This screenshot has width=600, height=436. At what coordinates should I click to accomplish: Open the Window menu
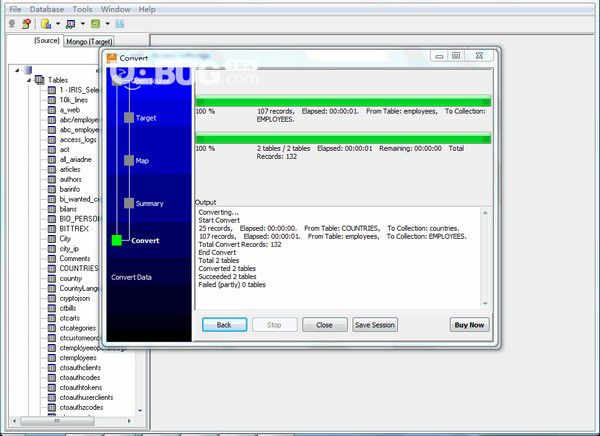pos(116,9)
